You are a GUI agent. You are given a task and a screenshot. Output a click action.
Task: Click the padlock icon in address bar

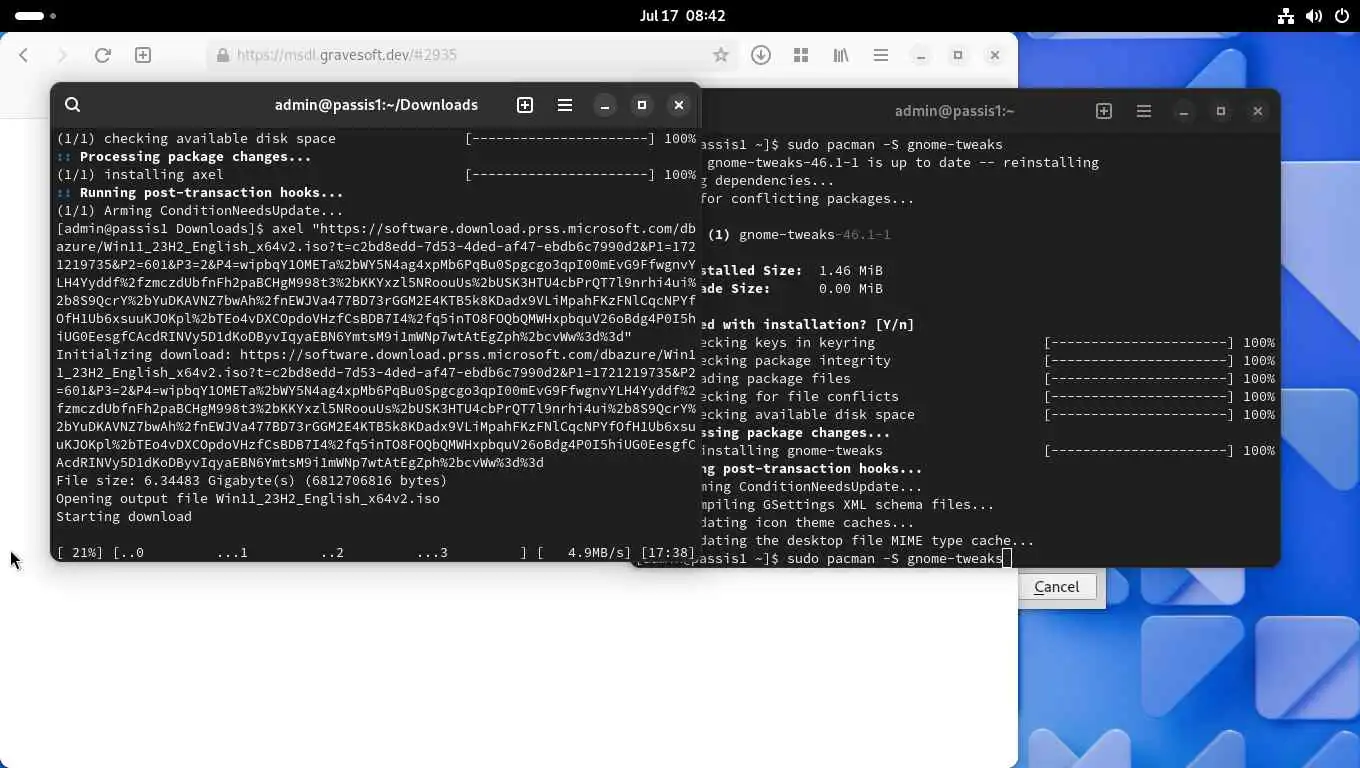222,55
